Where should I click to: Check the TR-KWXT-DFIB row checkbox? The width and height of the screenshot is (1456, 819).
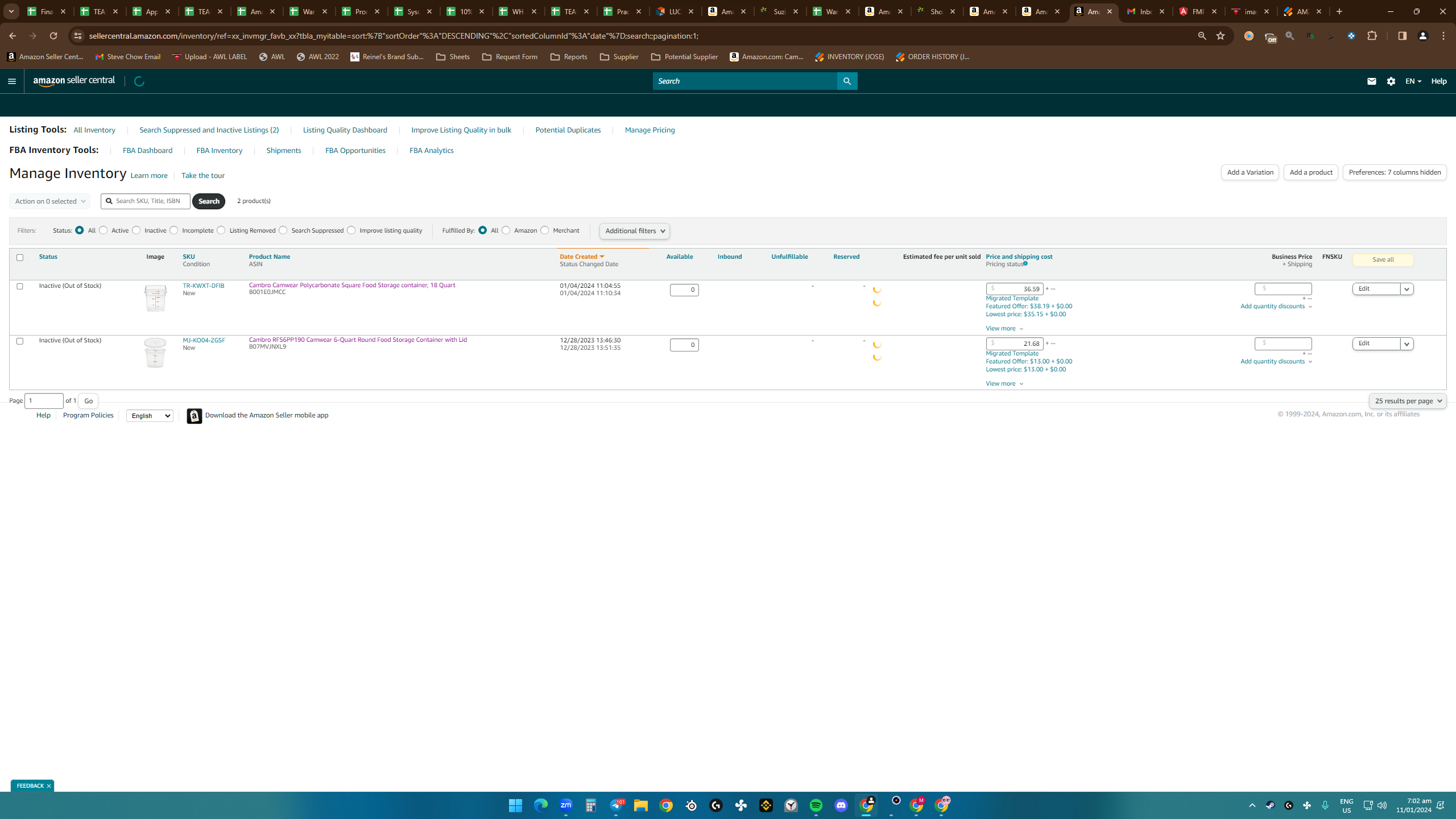pos(20,286)
